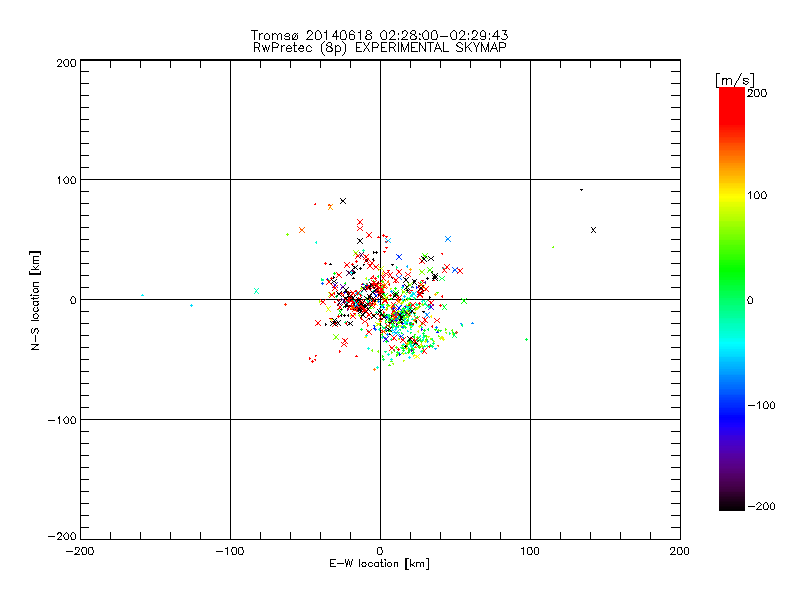Click the y-axis tick label '100'
The width and height of the screenshot is (800, 600).
click(66, 180)
